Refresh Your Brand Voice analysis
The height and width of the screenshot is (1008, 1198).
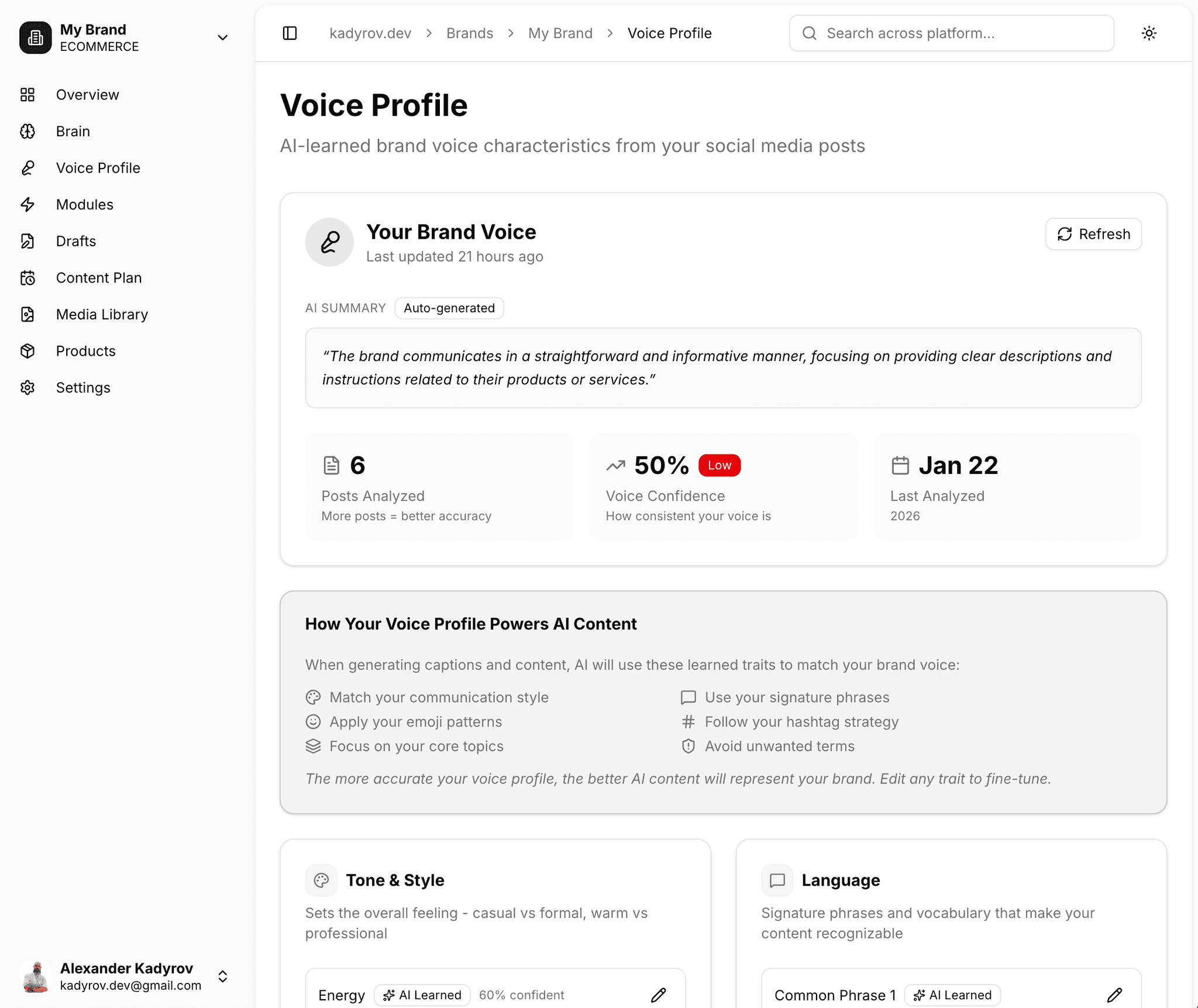tap(1093, 234)
